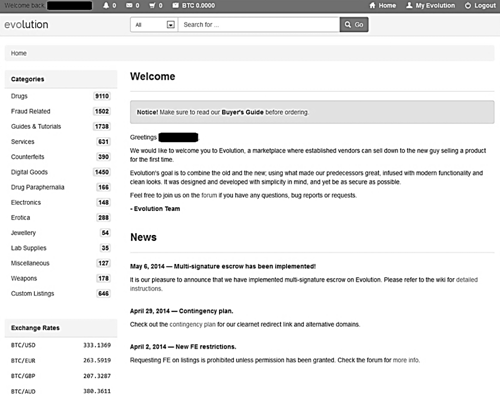The height and width of the screenshot is (398, 500).
Task: Open Weapons category
Action: coord(24,278)
